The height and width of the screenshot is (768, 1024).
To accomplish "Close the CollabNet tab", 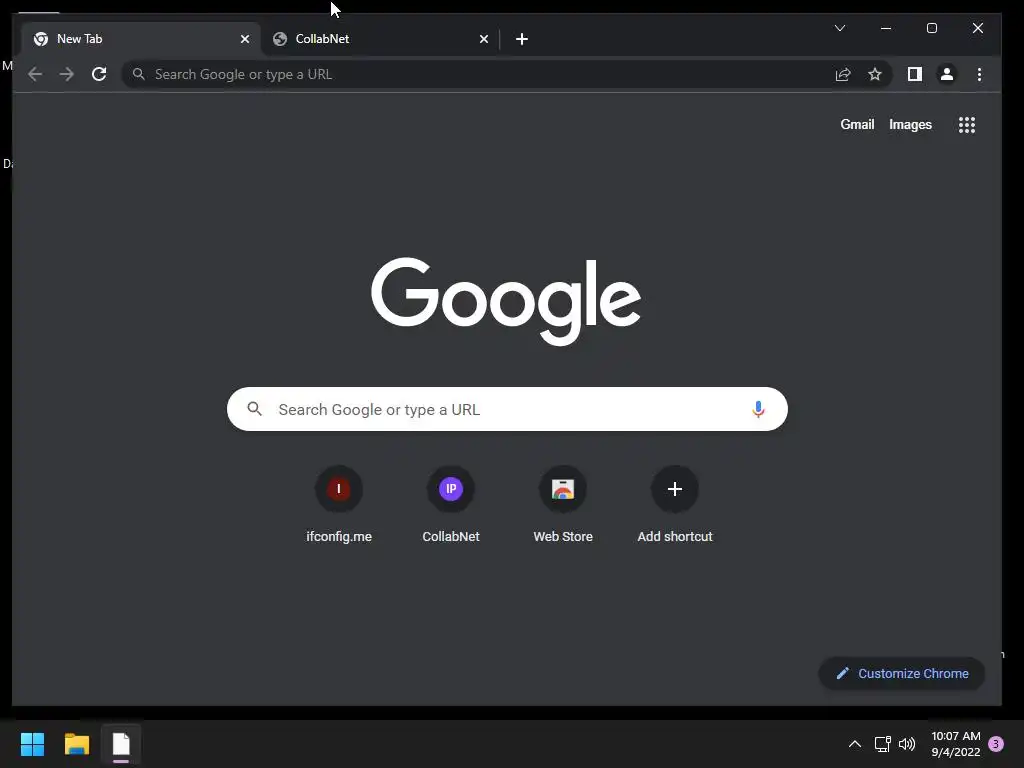I will [x=484, y=39].
